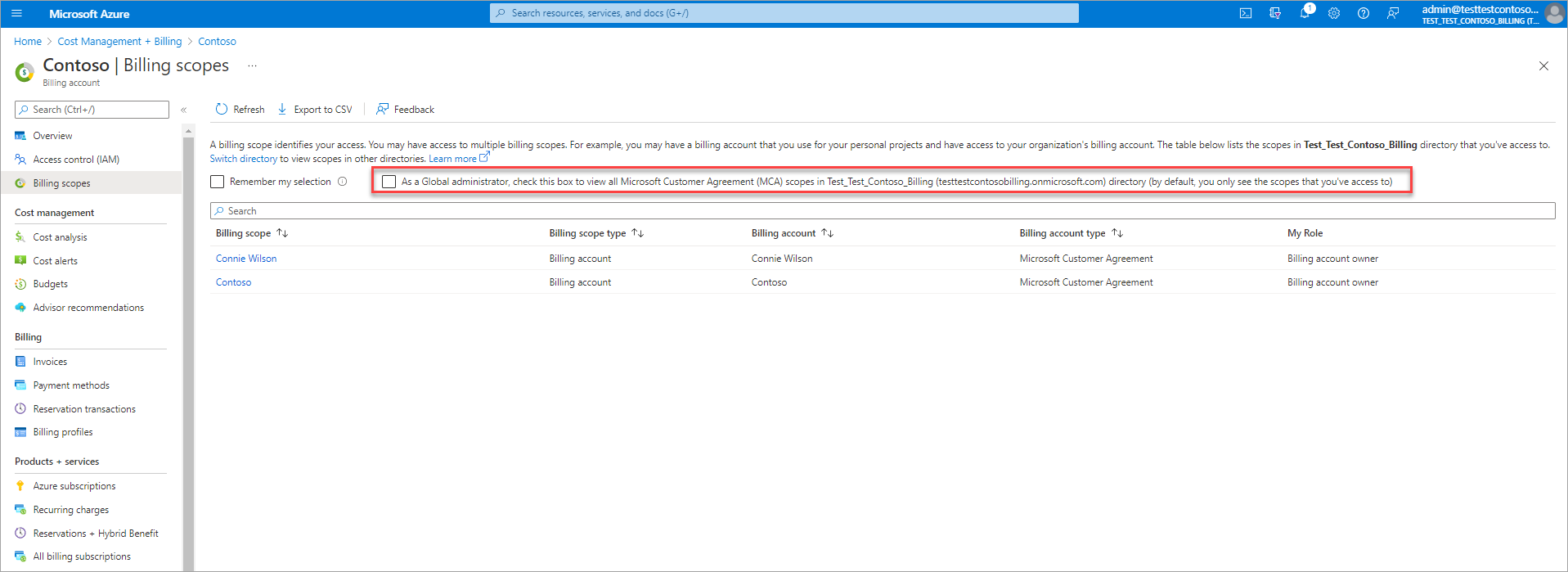Viewport: 1568px width, 572px height.
Task: Open the Contoso billing scope link
Action: point(234,282)
